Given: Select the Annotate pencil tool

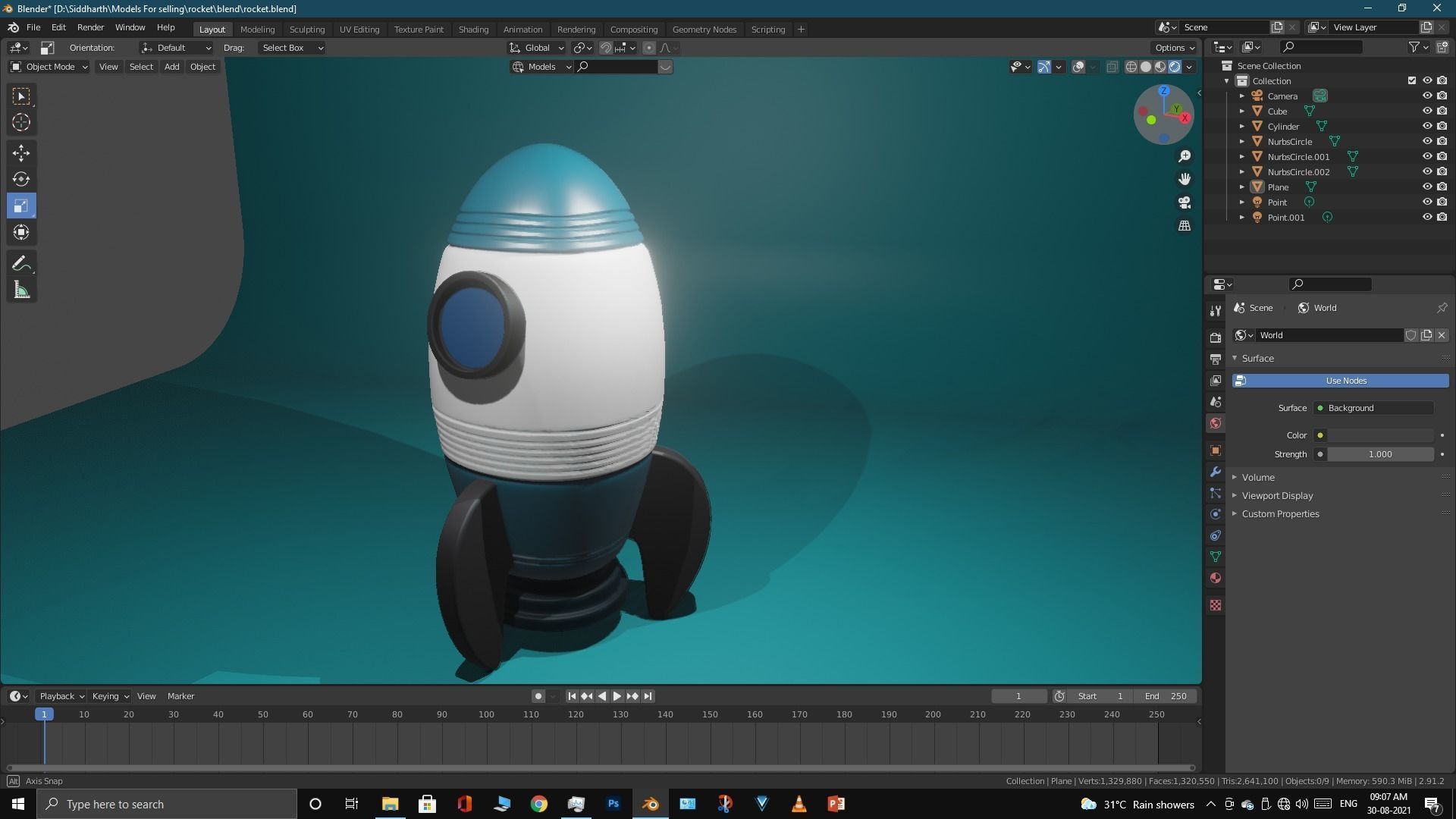Looking at the screenshot, I should pyautogui.click(x=21, y=263).
